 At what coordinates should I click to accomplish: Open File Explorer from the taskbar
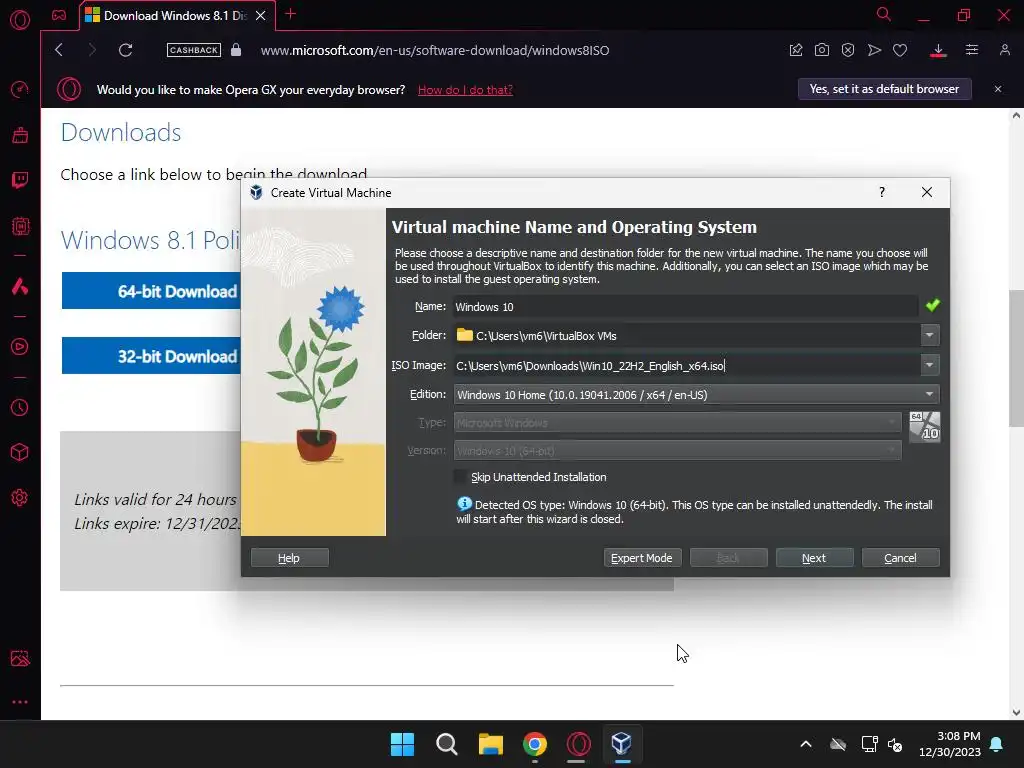490,744
